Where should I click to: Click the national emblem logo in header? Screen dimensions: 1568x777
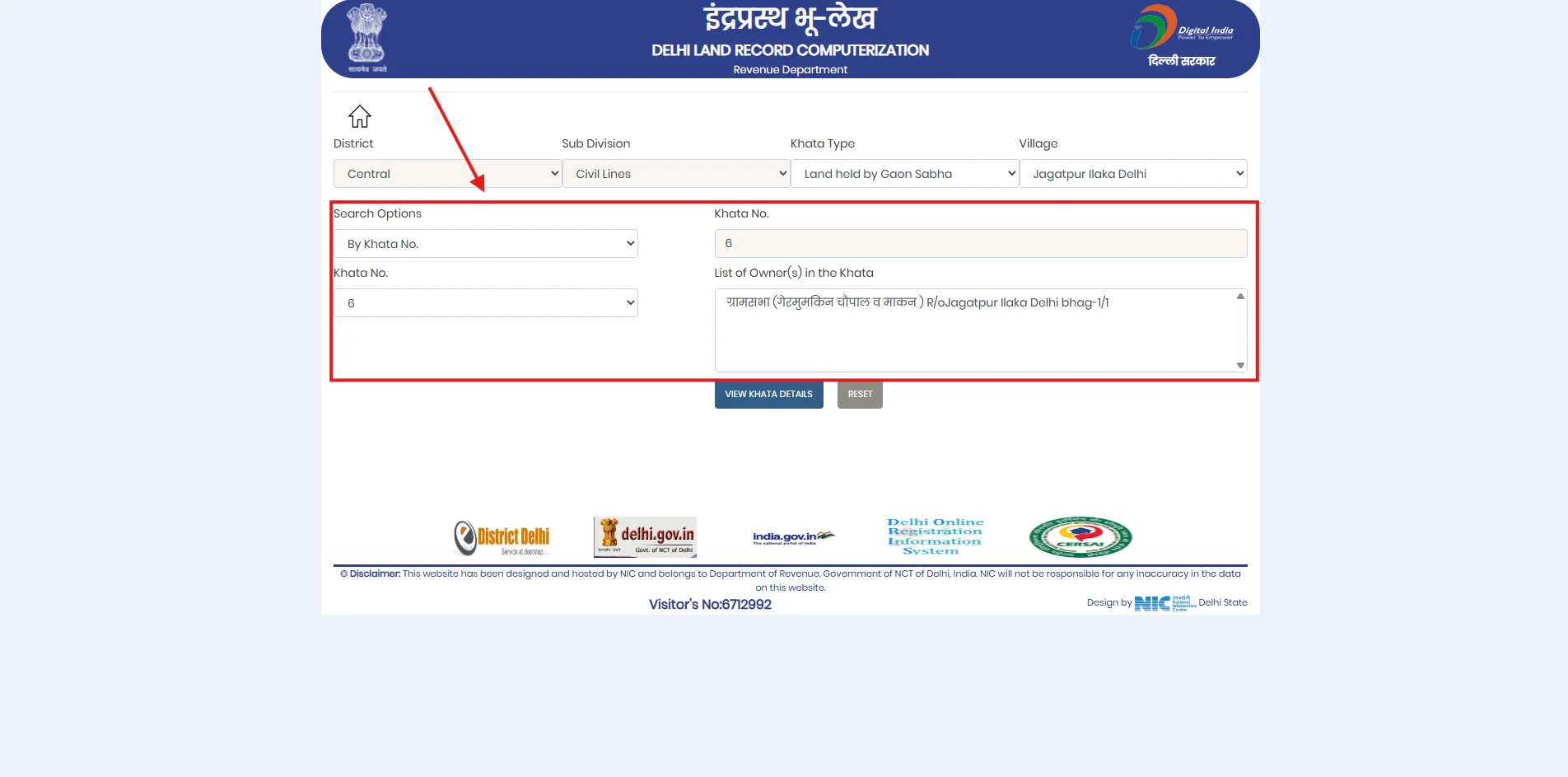tap(366, 36)
